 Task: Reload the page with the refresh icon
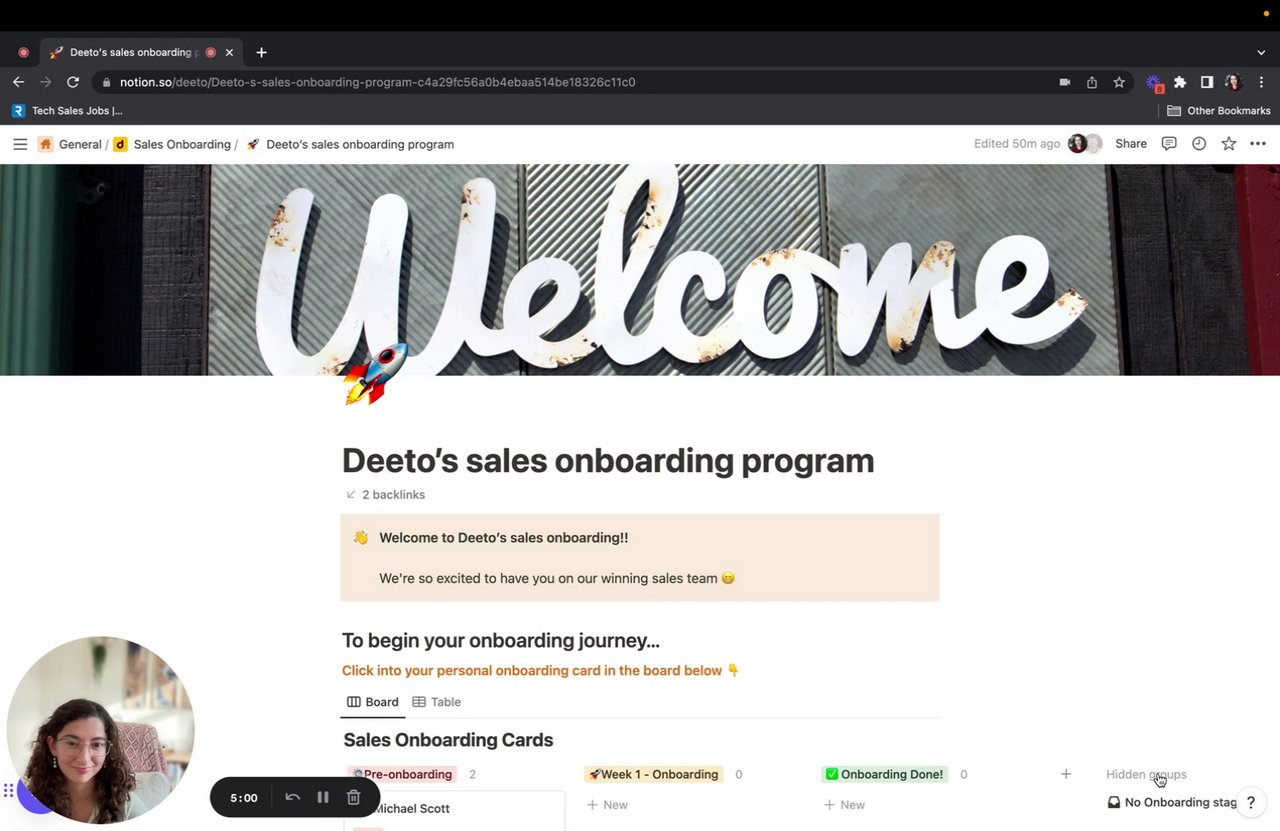[73, 82]
